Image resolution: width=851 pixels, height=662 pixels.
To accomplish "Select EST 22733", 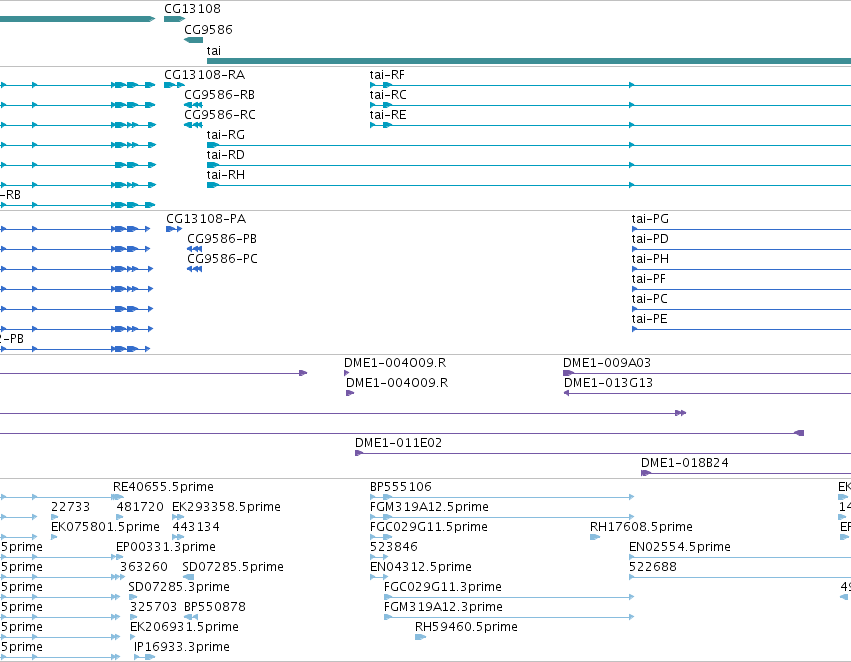I will click(70, 507).
